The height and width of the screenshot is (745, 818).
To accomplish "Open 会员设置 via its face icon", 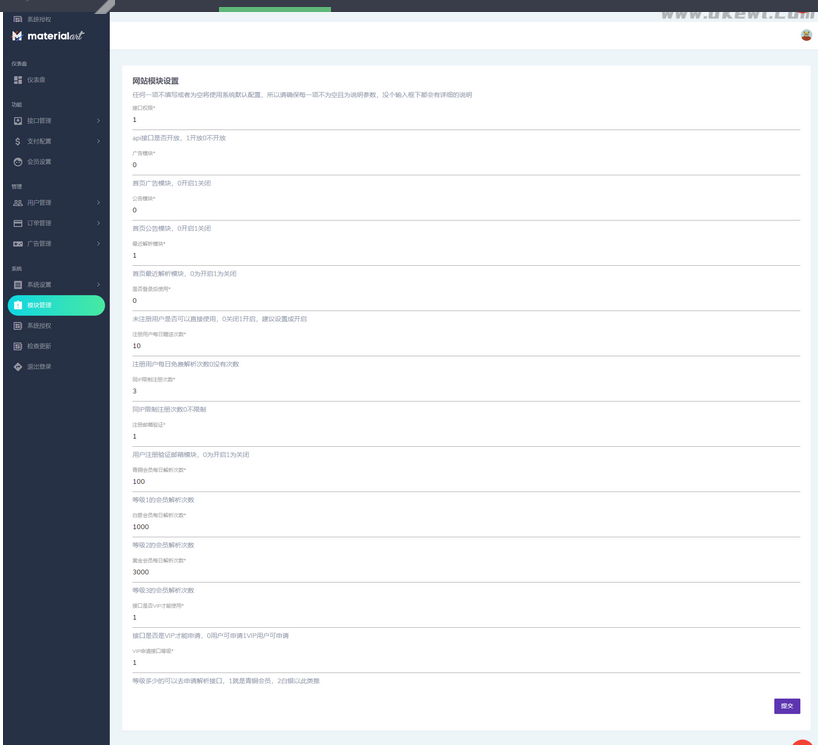I will click(x=18, y=162).
